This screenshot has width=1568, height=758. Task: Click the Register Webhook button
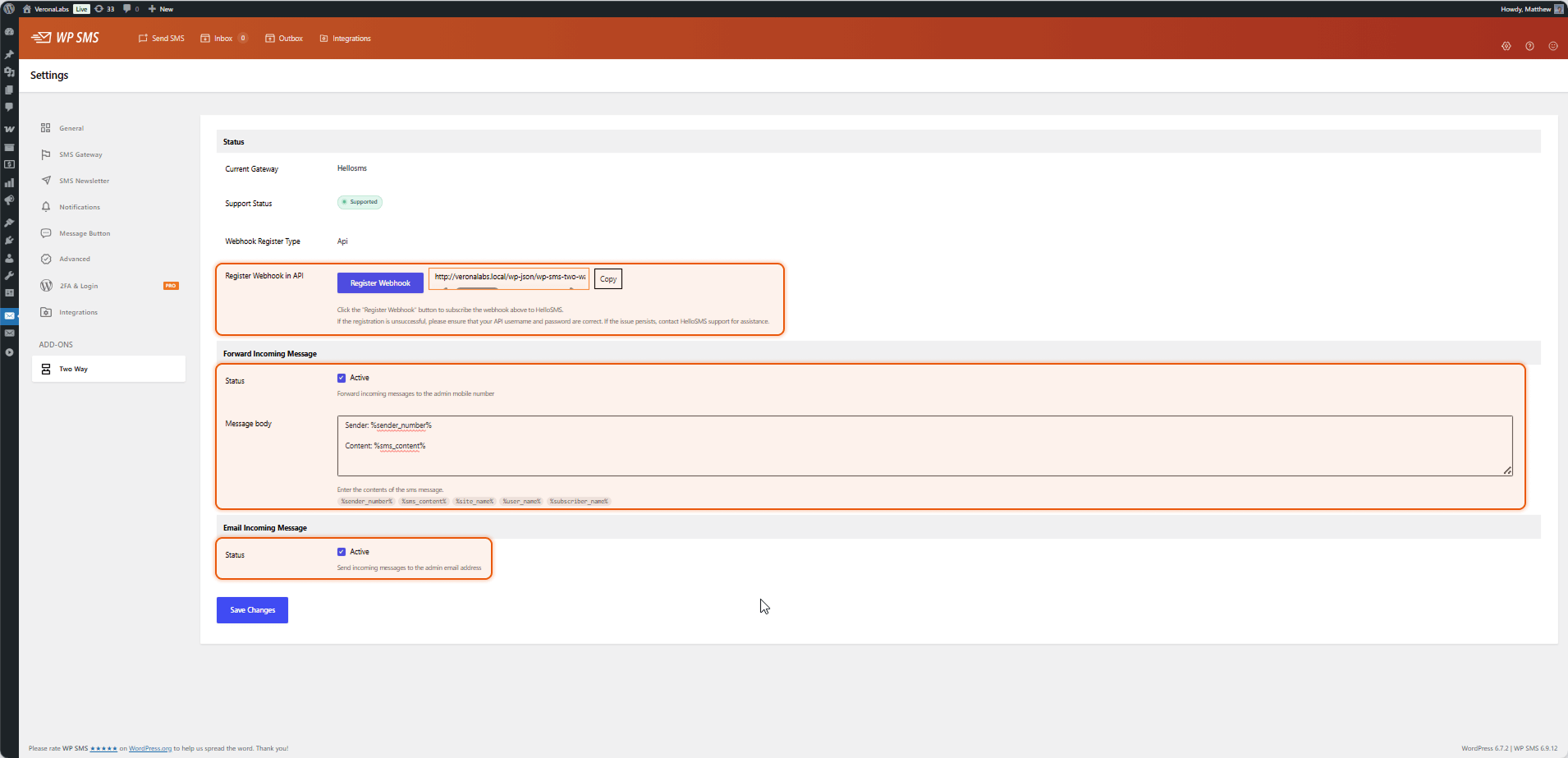pyautogui.click(x=380, y=283)
